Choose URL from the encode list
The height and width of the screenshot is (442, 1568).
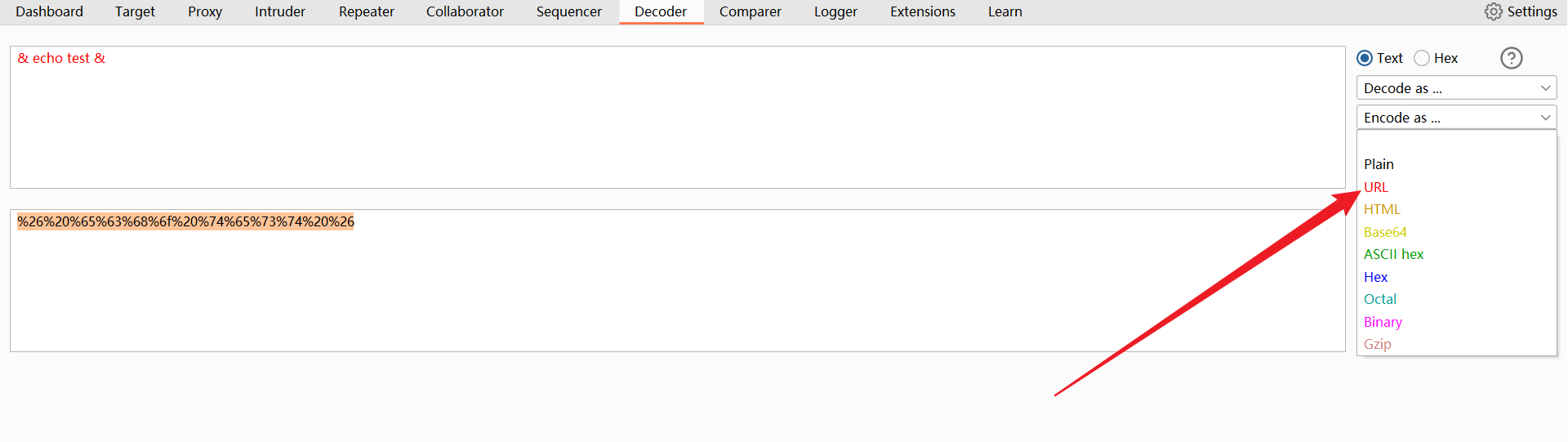(1376, 187)
